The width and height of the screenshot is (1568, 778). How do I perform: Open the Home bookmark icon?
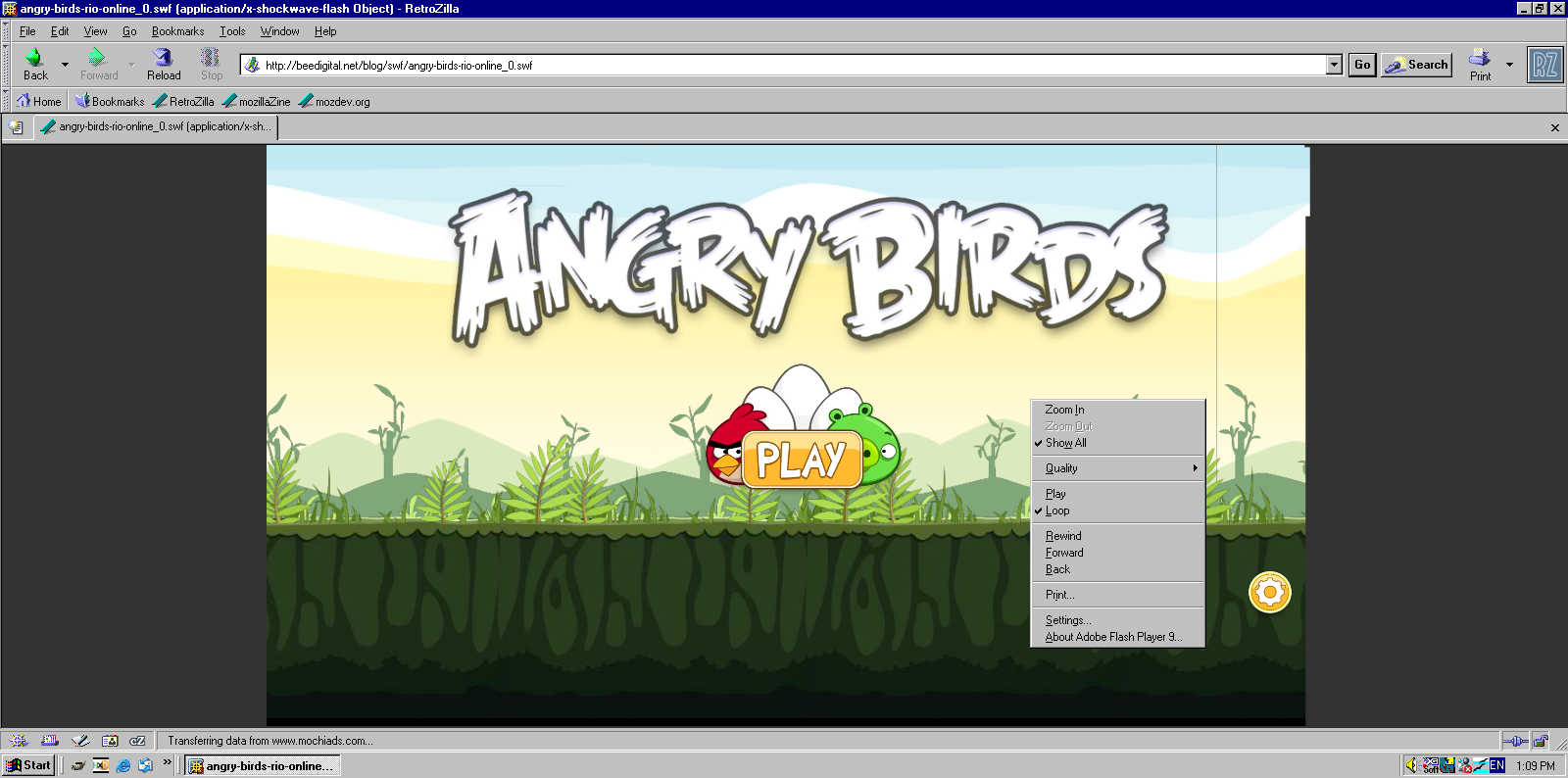point(39,101)
